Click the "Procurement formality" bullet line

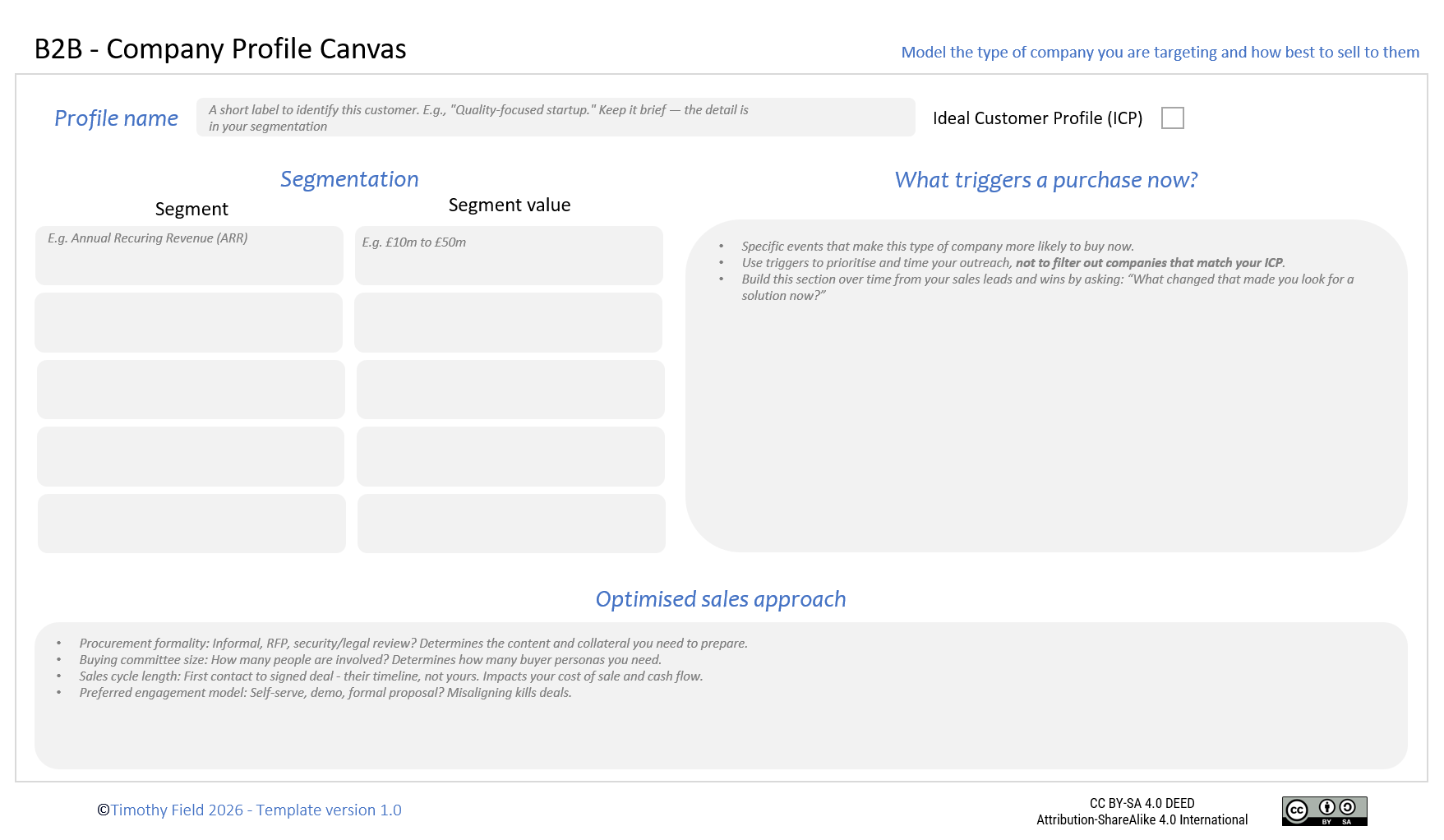coord(413,644)
